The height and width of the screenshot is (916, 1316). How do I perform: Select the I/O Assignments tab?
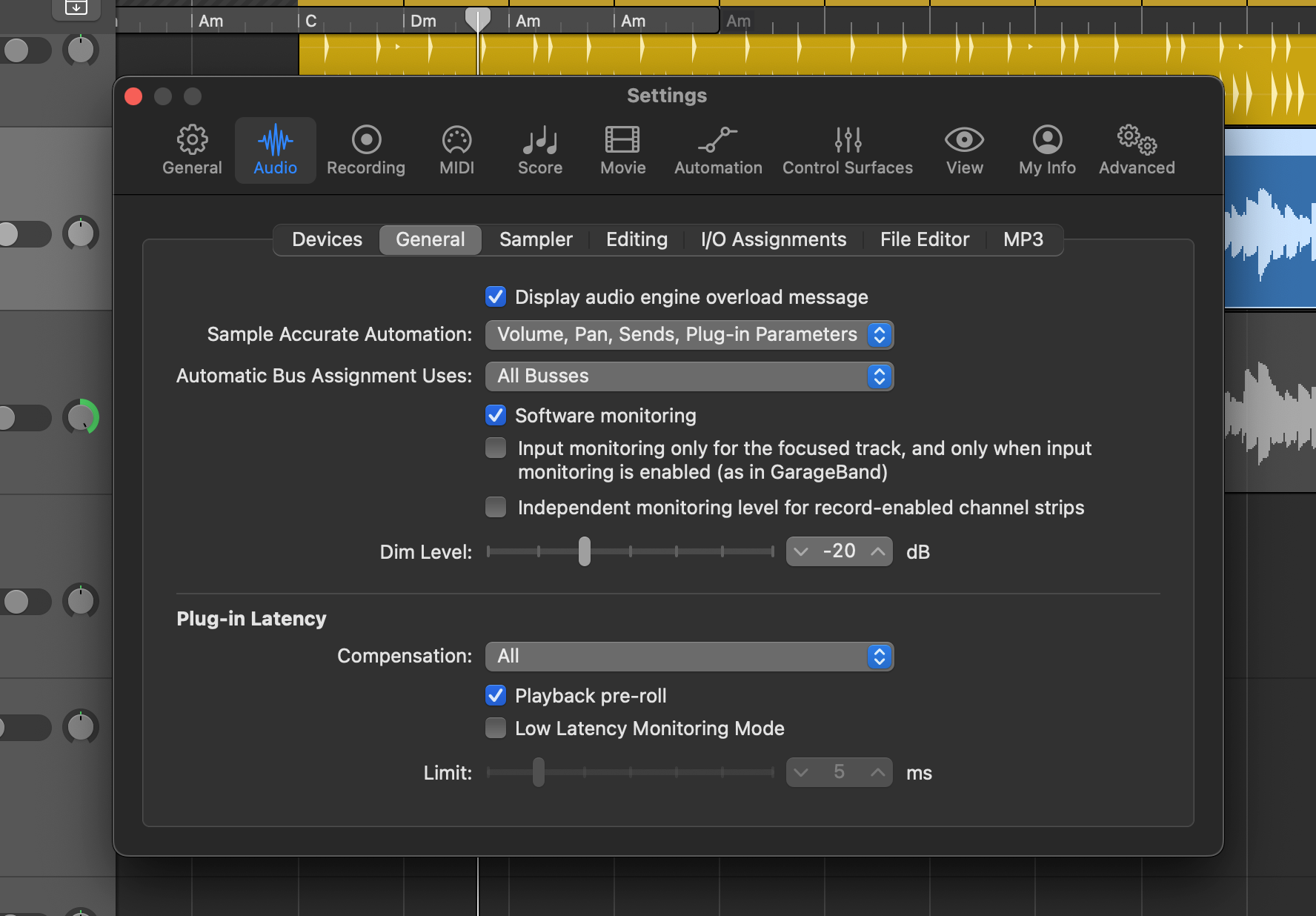773,240
